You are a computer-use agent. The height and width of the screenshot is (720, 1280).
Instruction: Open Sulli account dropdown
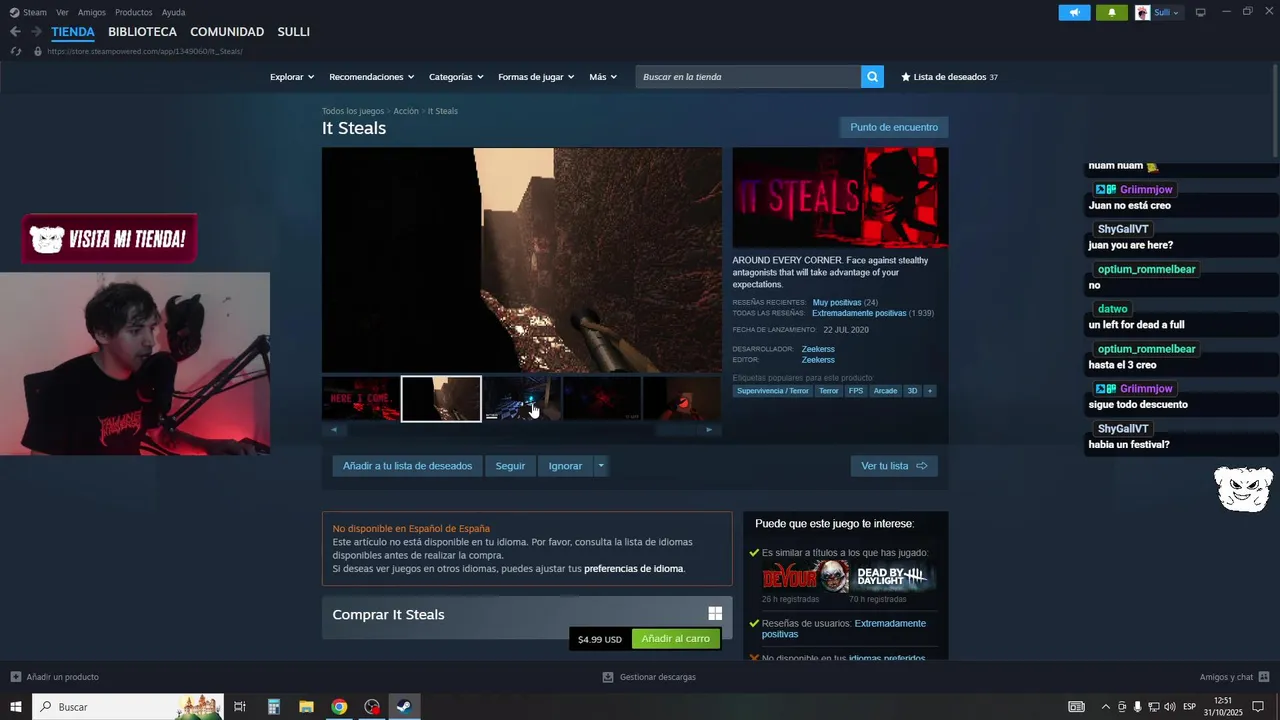pyautogui.click(x=1167, y=12)
